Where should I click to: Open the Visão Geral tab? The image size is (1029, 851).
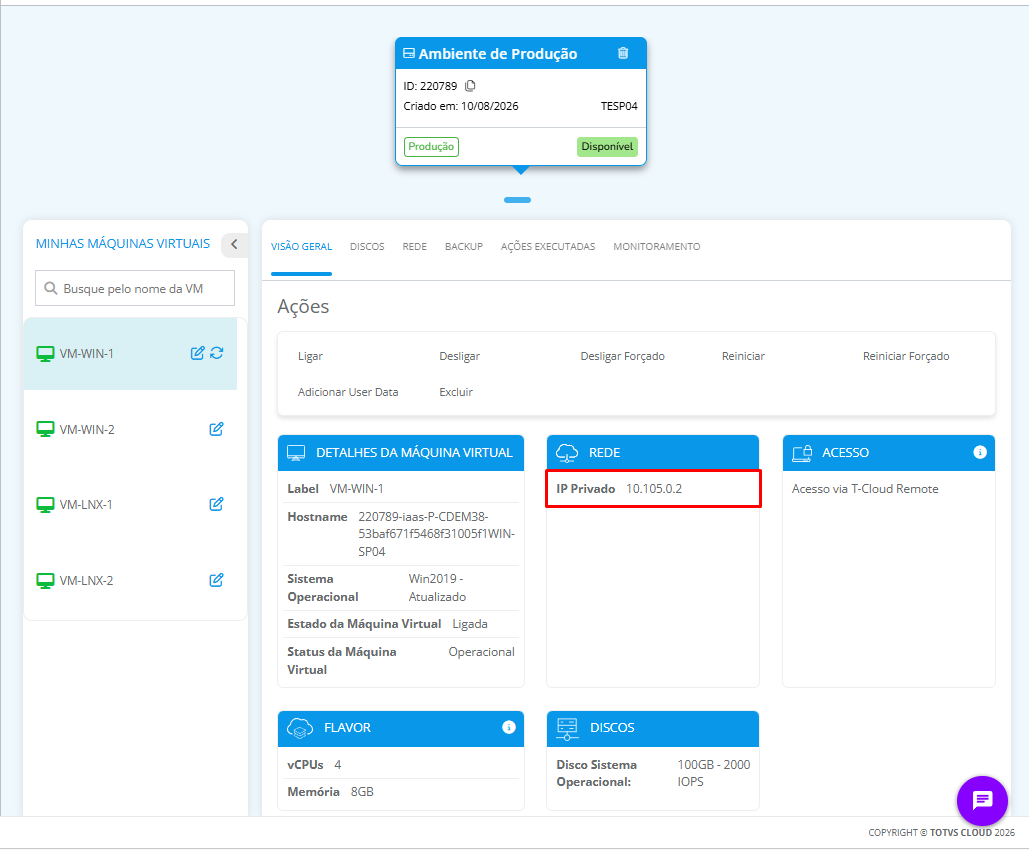301,247
